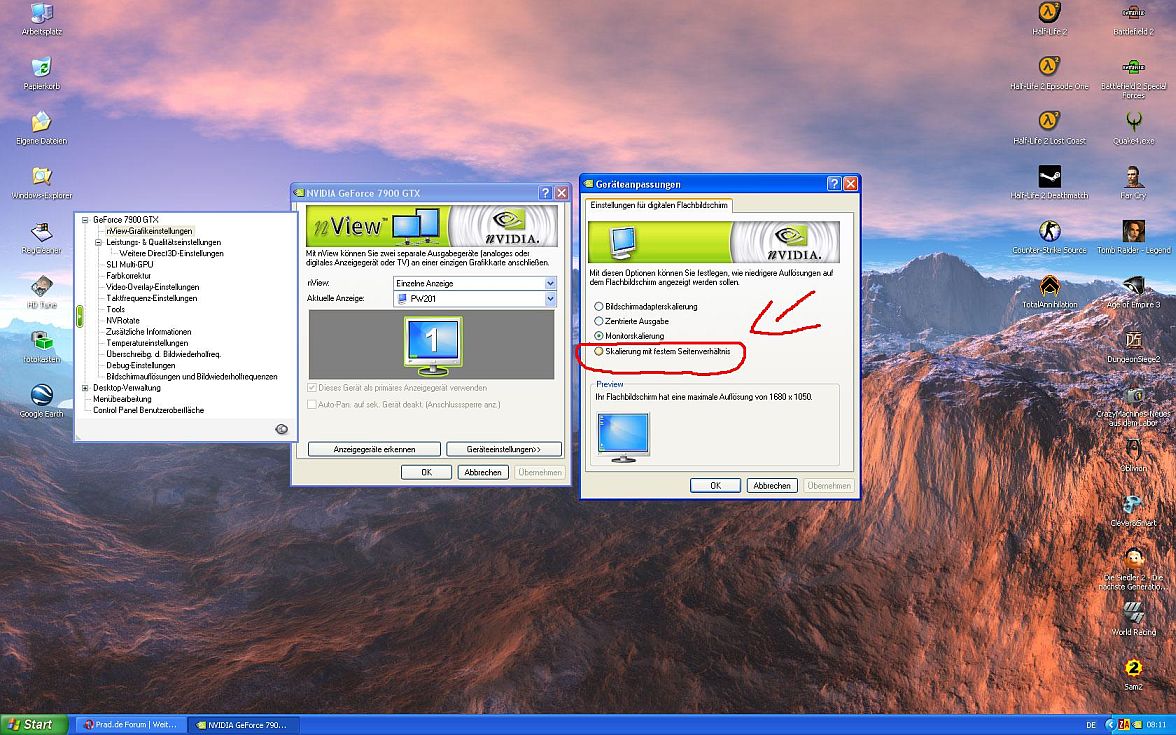Open Aktuelle Anzeige dropdown
The height and width of the screenshot is (735, 1176).
click(549, 299)
